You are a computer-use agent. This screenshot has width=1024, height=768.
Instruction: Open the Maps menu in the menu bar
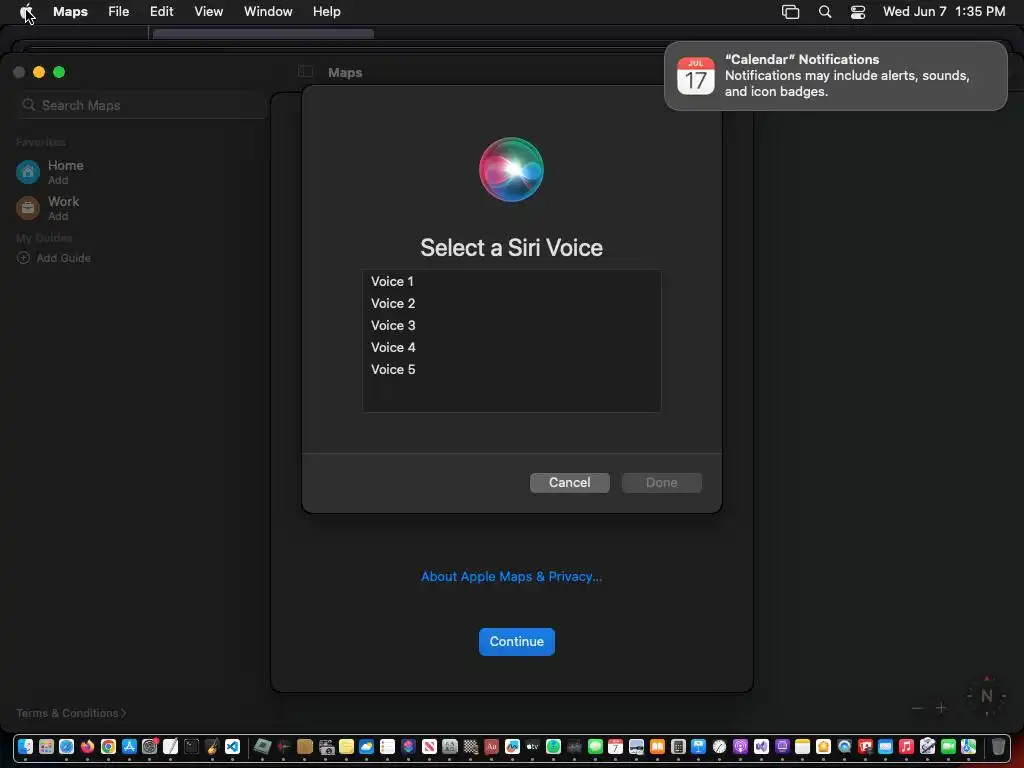[71, 12]
